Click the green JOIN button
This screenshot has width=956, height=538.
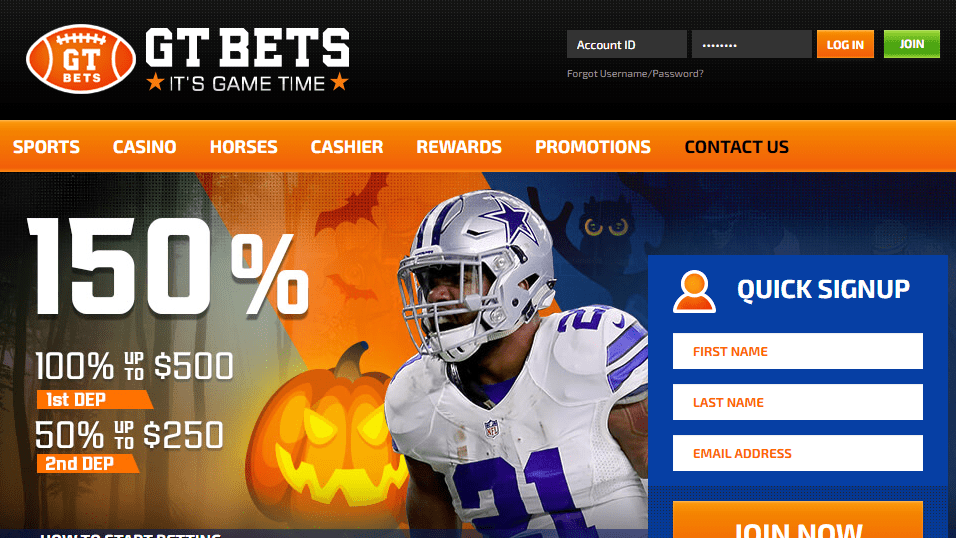[x=911, y=45]
